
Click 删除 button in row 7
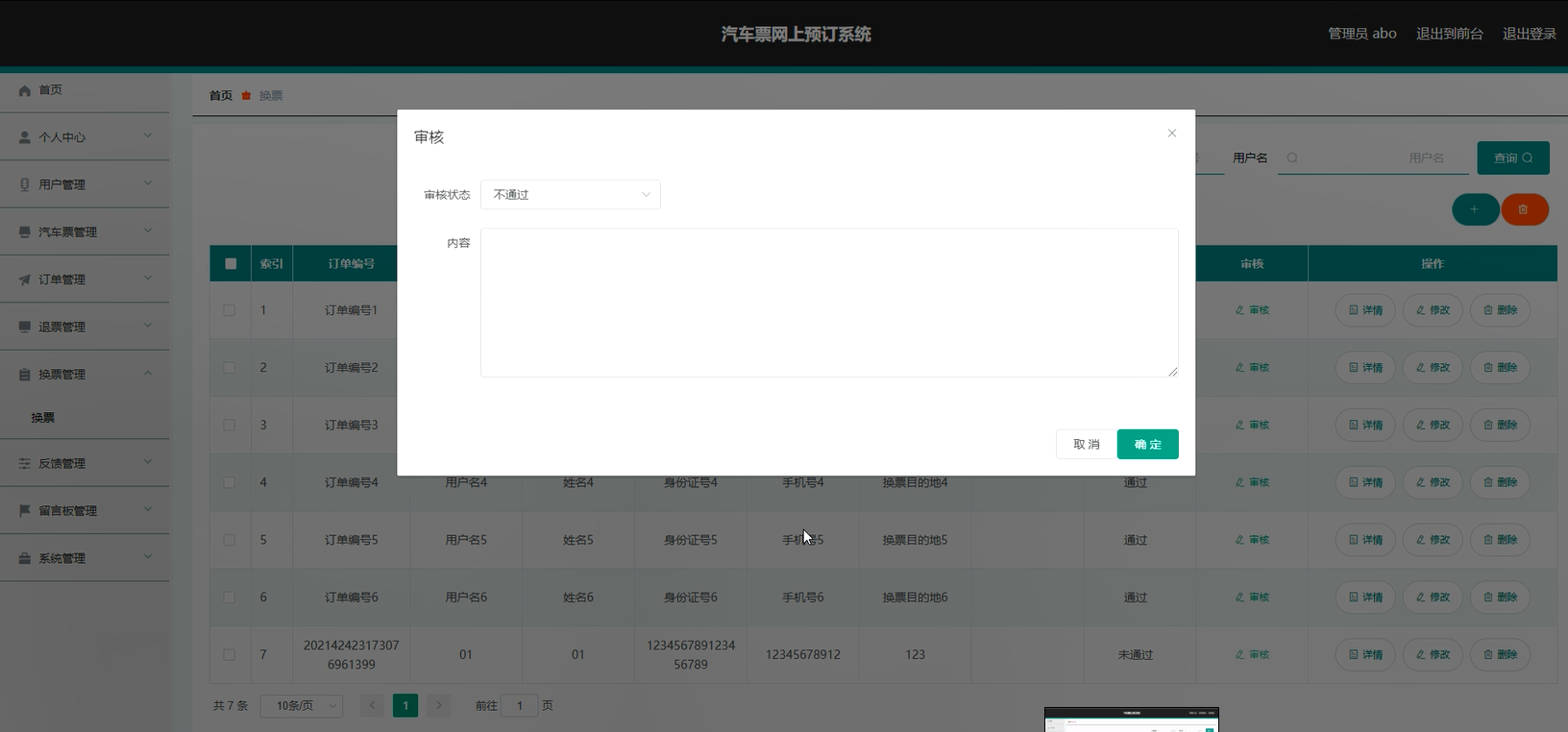1500,654
